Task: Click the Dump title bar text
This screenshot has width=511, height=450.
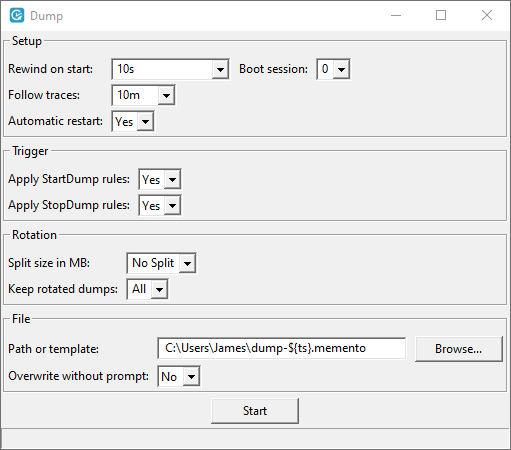Action: pyautogui.click(x=46, y=16)
